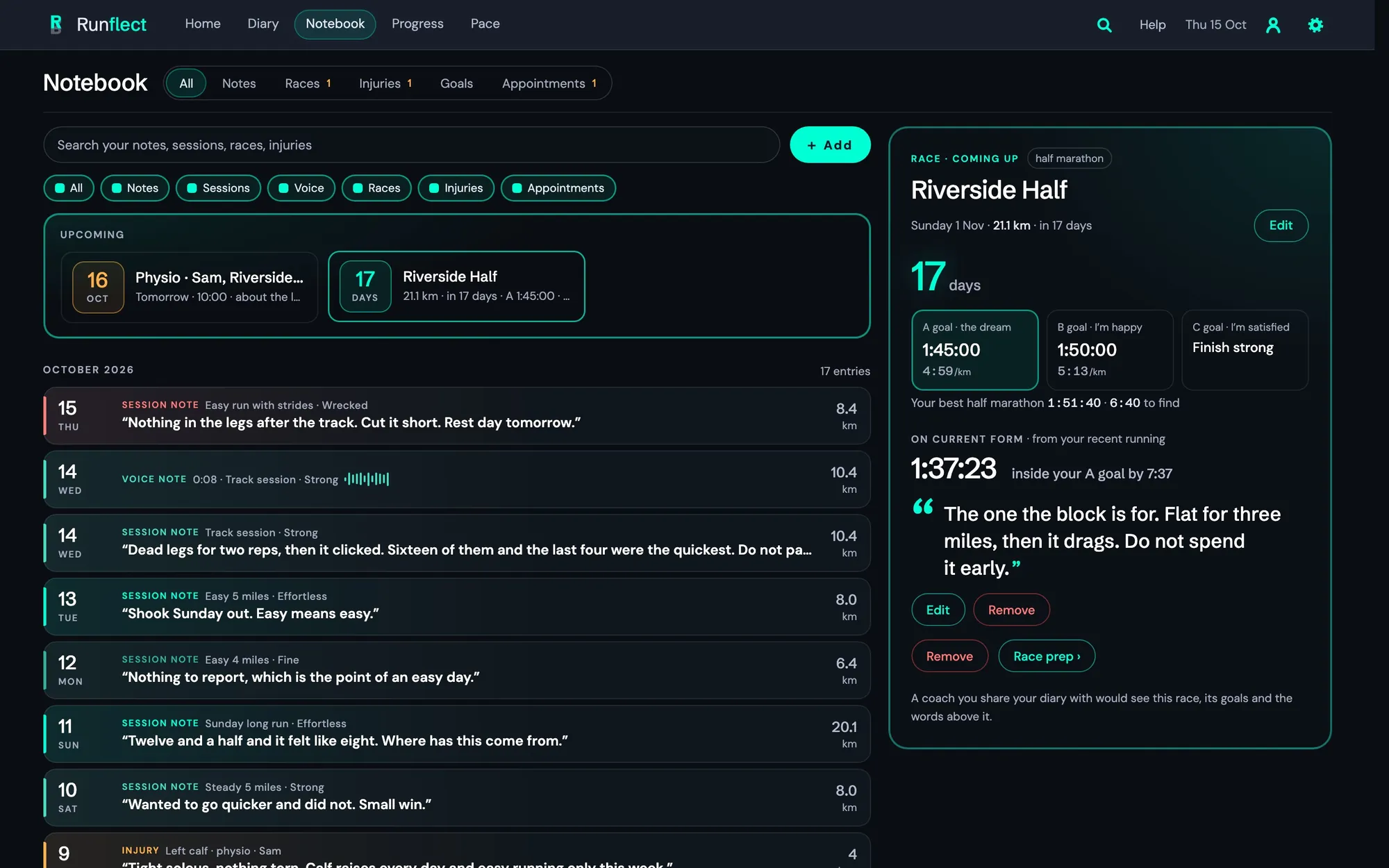This screenshot has height=868, width=1389.
Task: Open the 15 Thu session note entry
Action: 456,416
